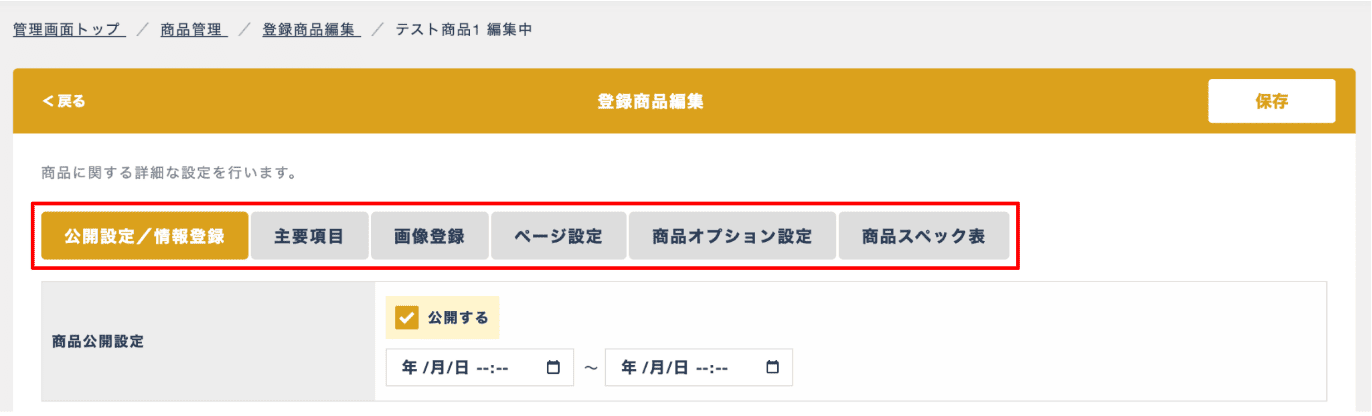Screen dimensions: 1372x416
Task: Follow the 管理画面トップ breadcrumb link
Action: click(68, 30)
